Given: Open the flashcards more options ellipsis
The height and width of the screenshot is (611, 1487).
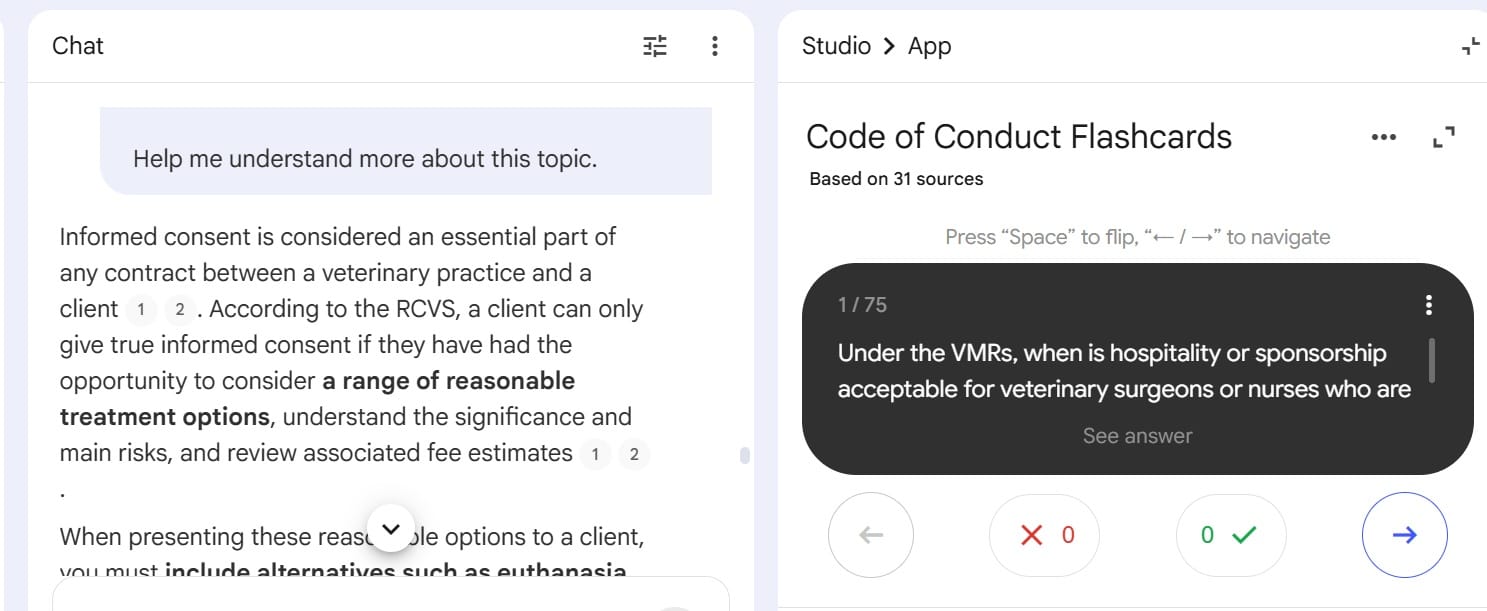Looking at the screenshot, I should tap(1384, 137).
